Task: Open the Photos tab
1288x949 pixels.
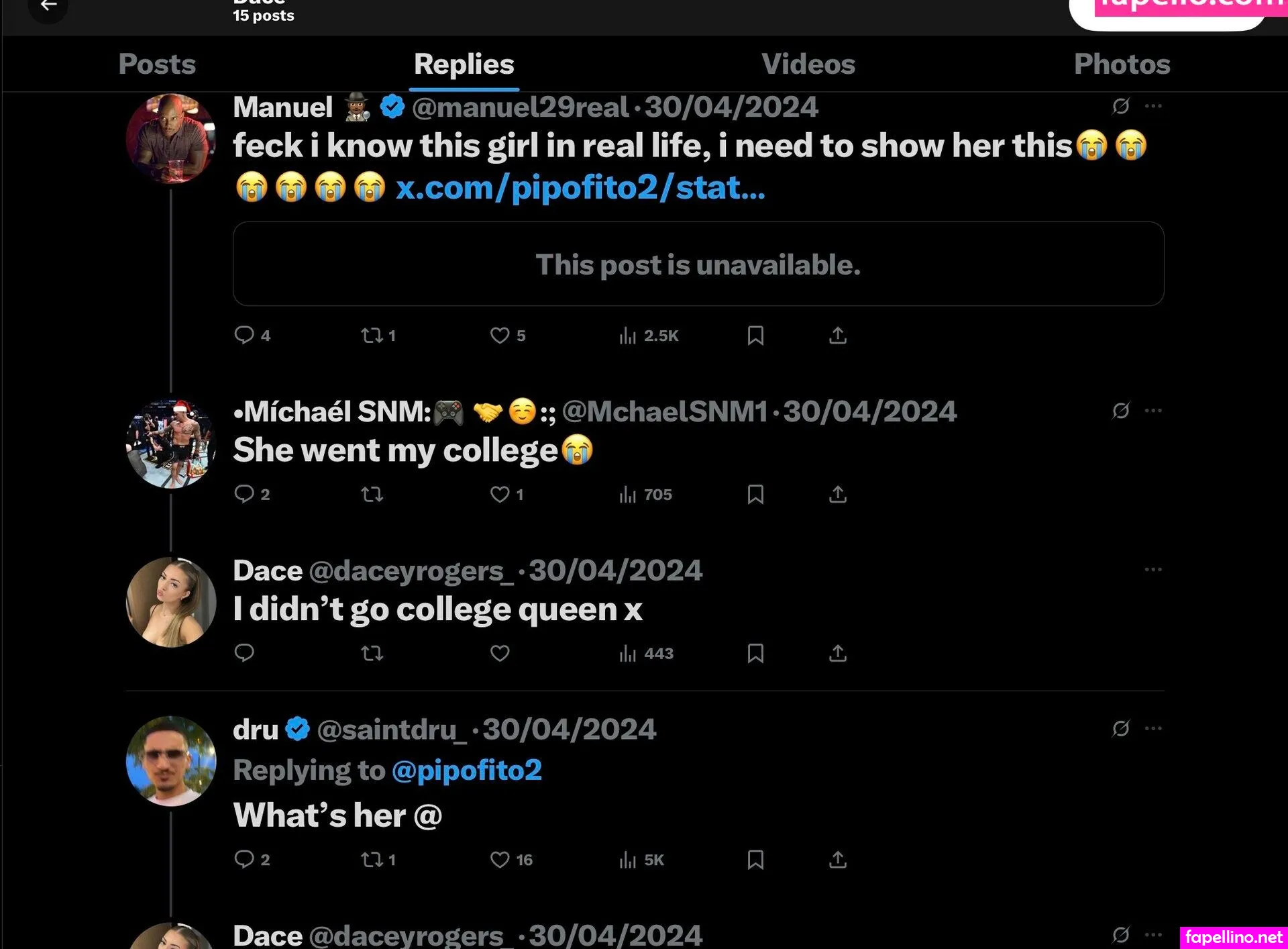Action: tap(1122, 64)
